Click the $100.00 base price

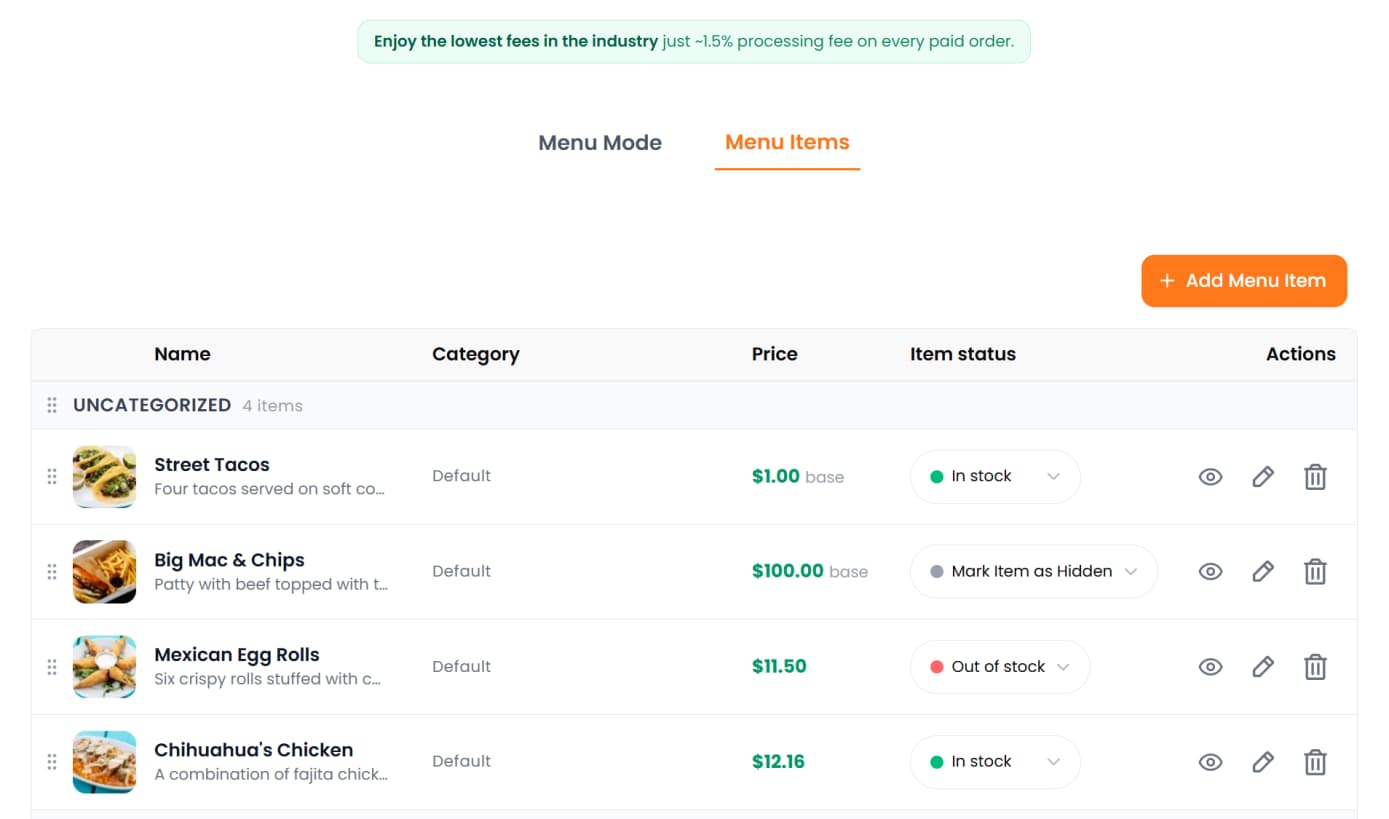[x=810, y=572]
